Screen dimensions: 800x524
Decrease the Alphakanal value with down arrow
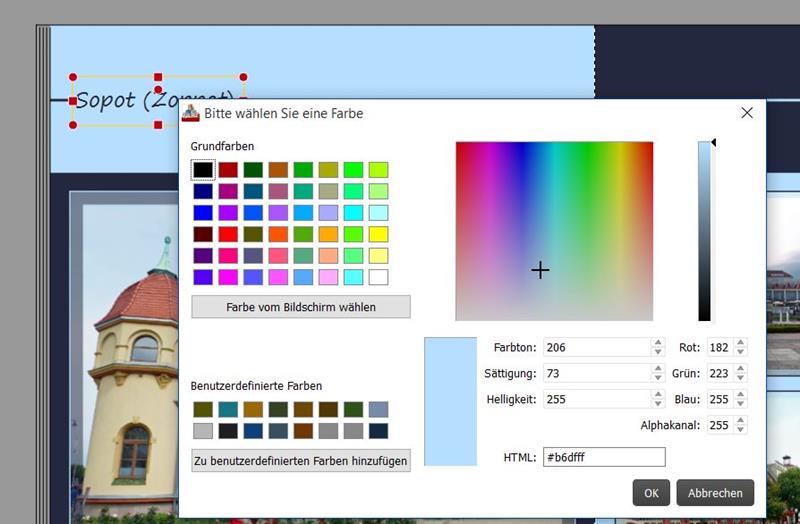pos(740,430)
